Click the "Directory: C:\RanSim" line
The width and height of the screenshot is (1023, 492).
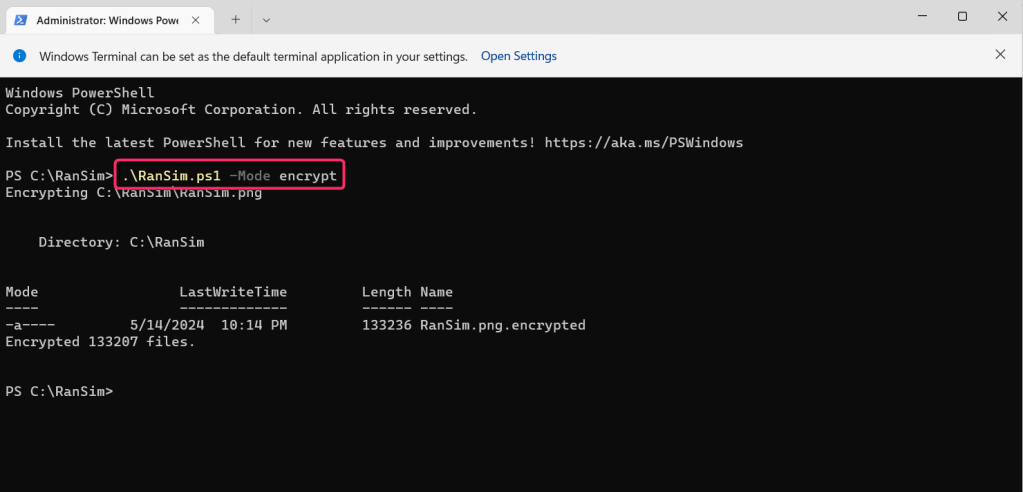(121, 242)
